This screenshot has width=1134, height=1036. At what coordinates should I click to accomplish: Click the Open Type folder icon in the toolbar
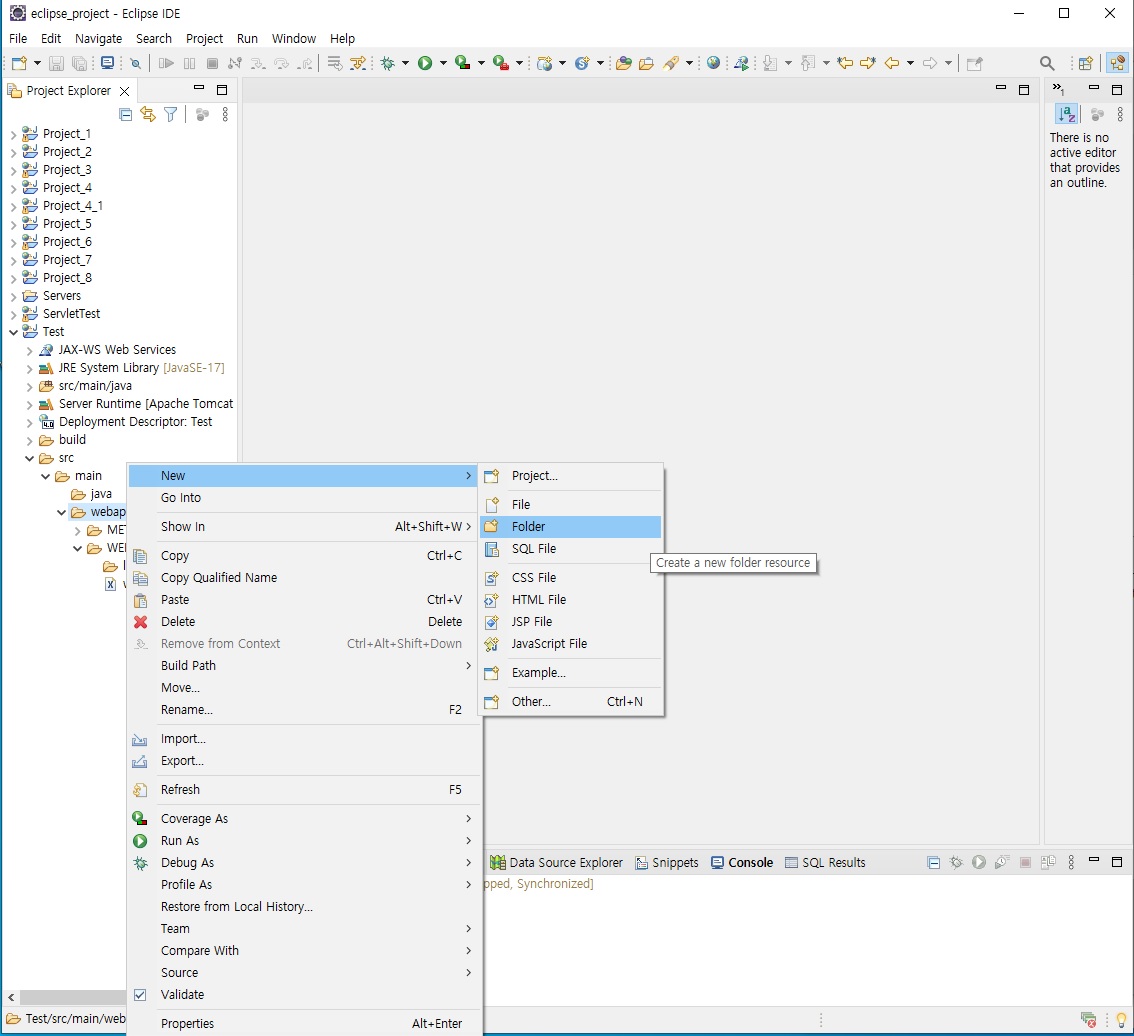(623, 63)
